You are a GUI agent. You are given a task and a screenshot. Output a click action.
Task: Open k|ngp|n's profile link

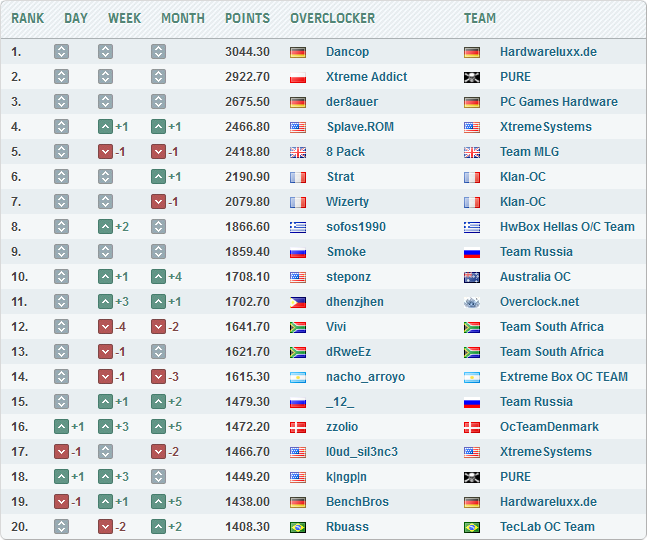point(346,477)
